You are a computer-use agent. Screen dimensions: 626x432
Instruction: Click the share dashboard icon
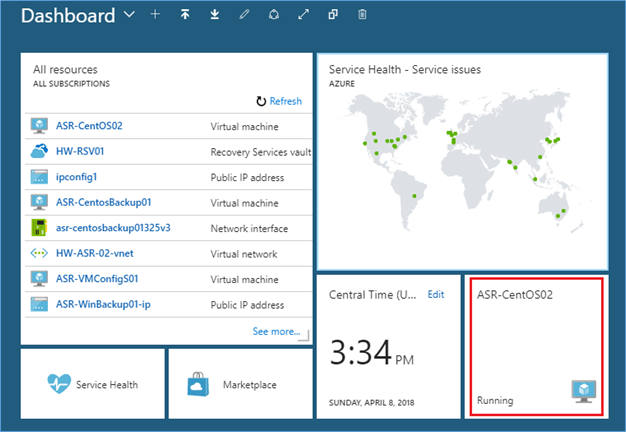[x=273, y=15]
